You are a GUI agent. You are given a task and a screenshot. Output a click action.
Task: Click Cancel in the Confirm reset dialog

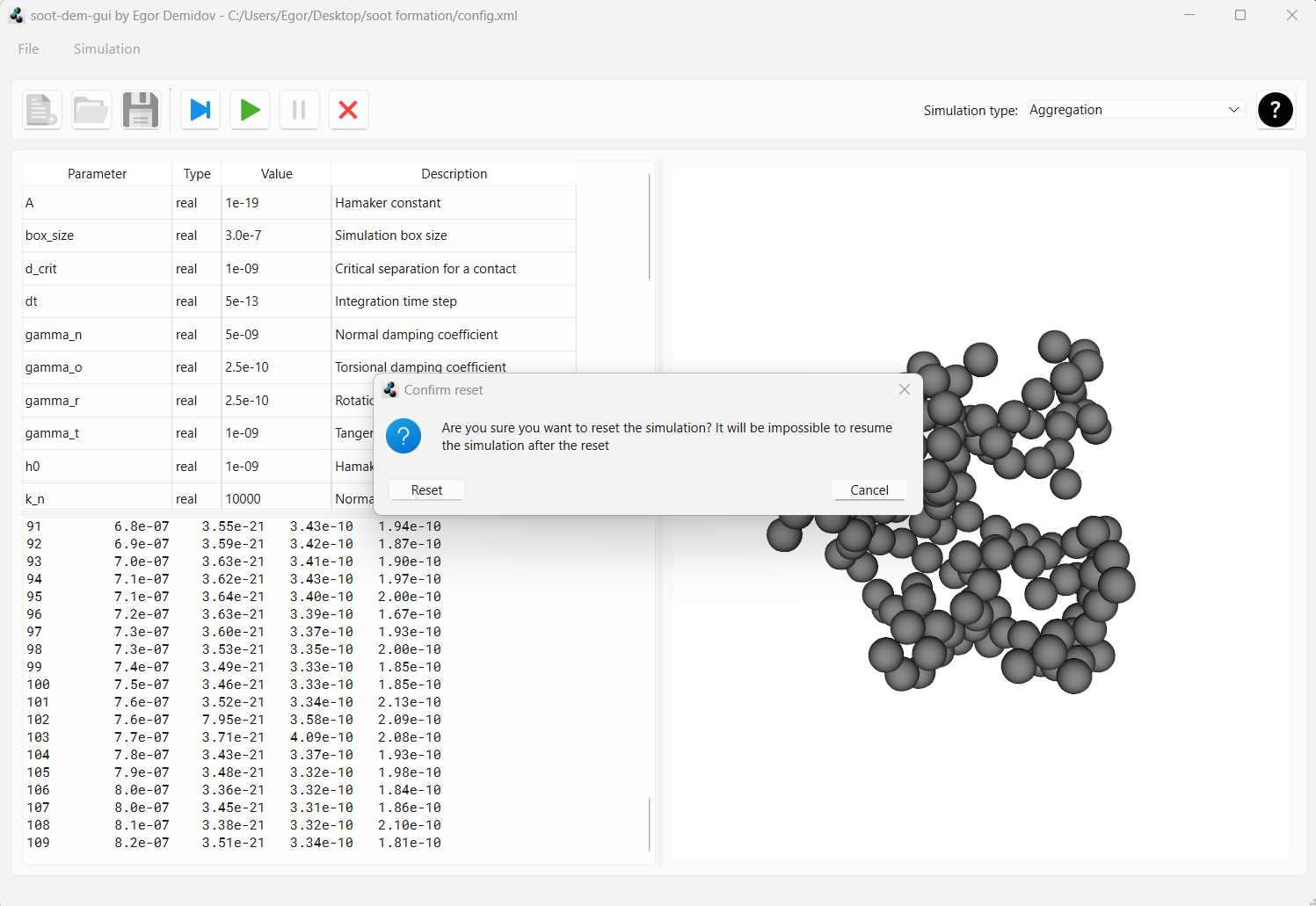coord(869,490)
